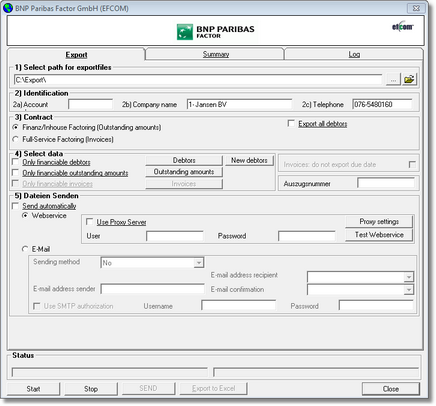Click the ellipsis browse button for path
Screen dimensions: 436x406
point(393,80)
